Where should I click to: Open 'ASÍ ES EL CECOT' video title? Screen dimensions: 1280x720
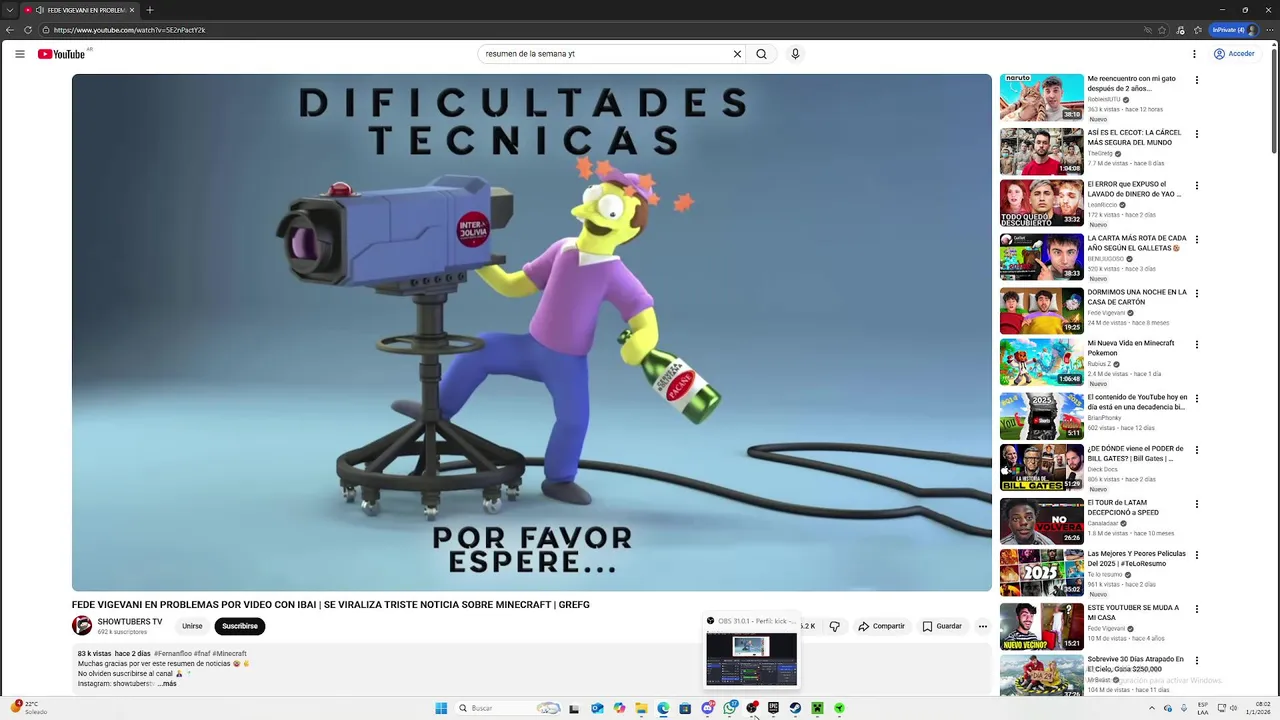(1134, 137)
